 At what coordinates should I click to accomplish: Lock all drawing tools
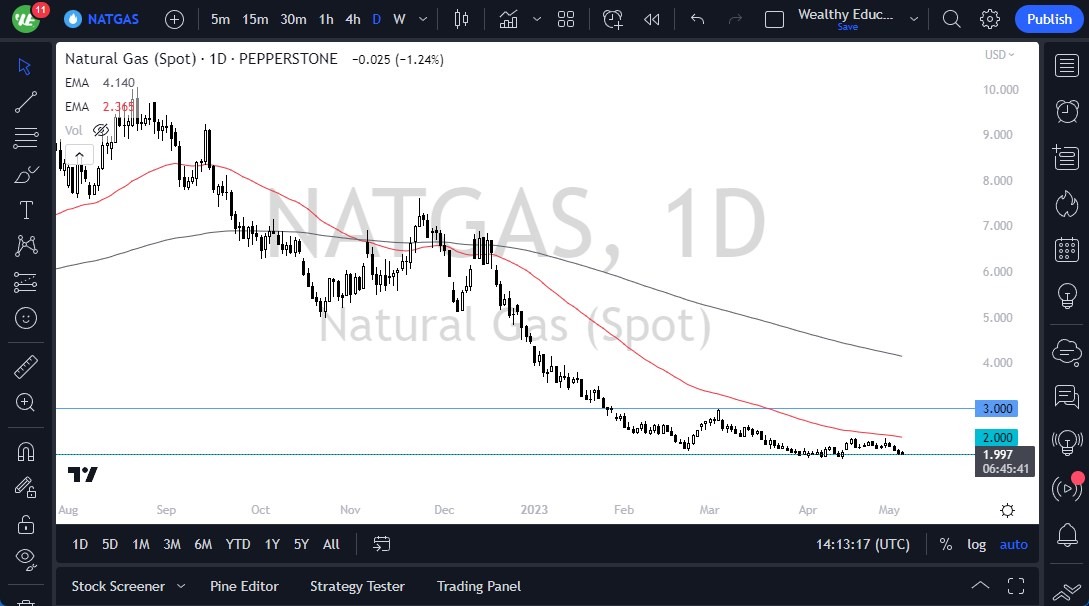point(26,523)
